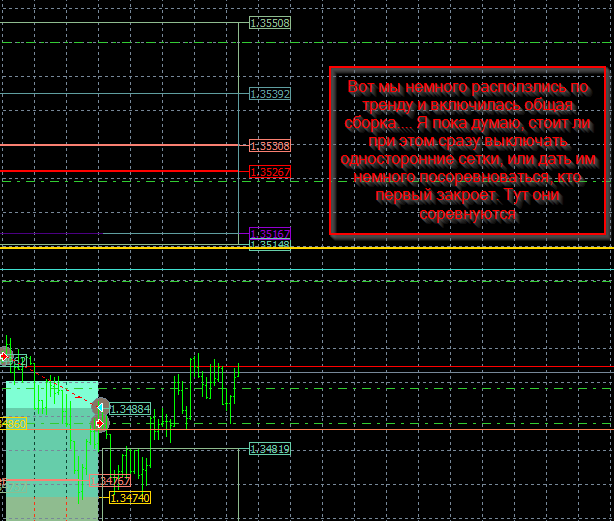Image resolution: width=614 pixels, height=521 pixels.
Task: Select the thick yellow horizontal line
Action: pos(307,248)
